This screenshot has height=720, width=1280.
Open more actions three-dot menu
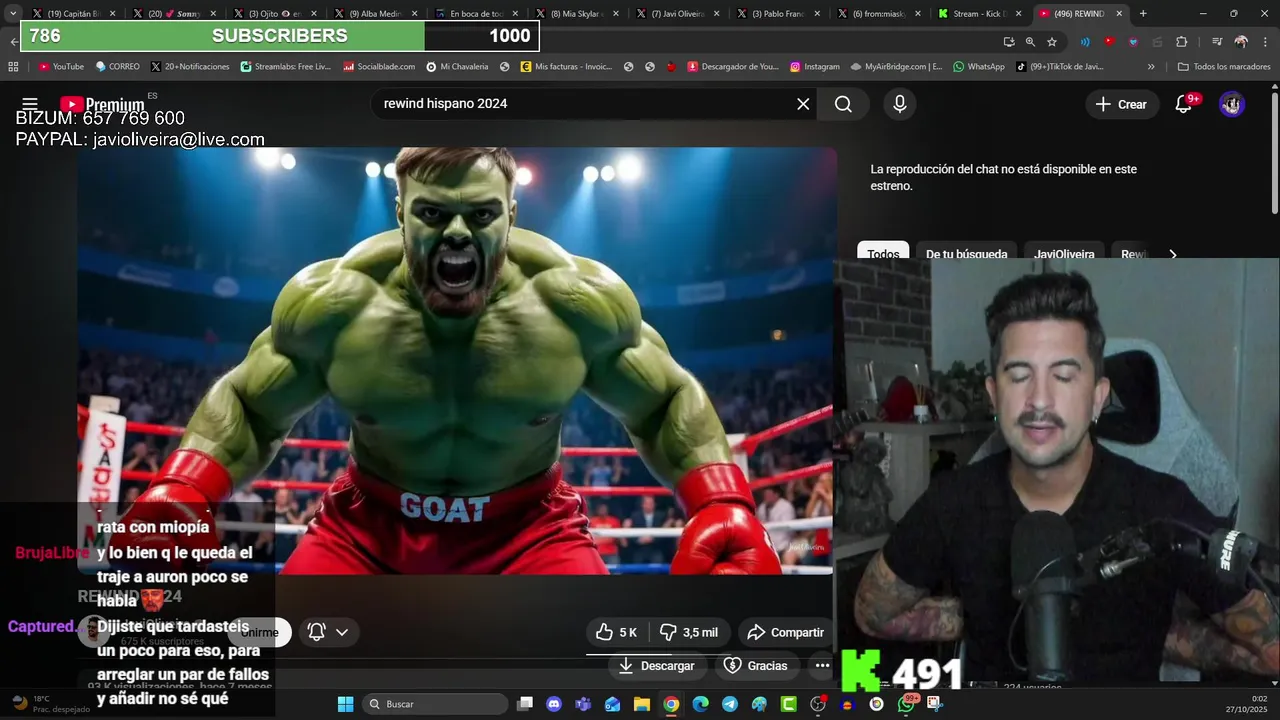pyautogui.click(x=822, y=665)
